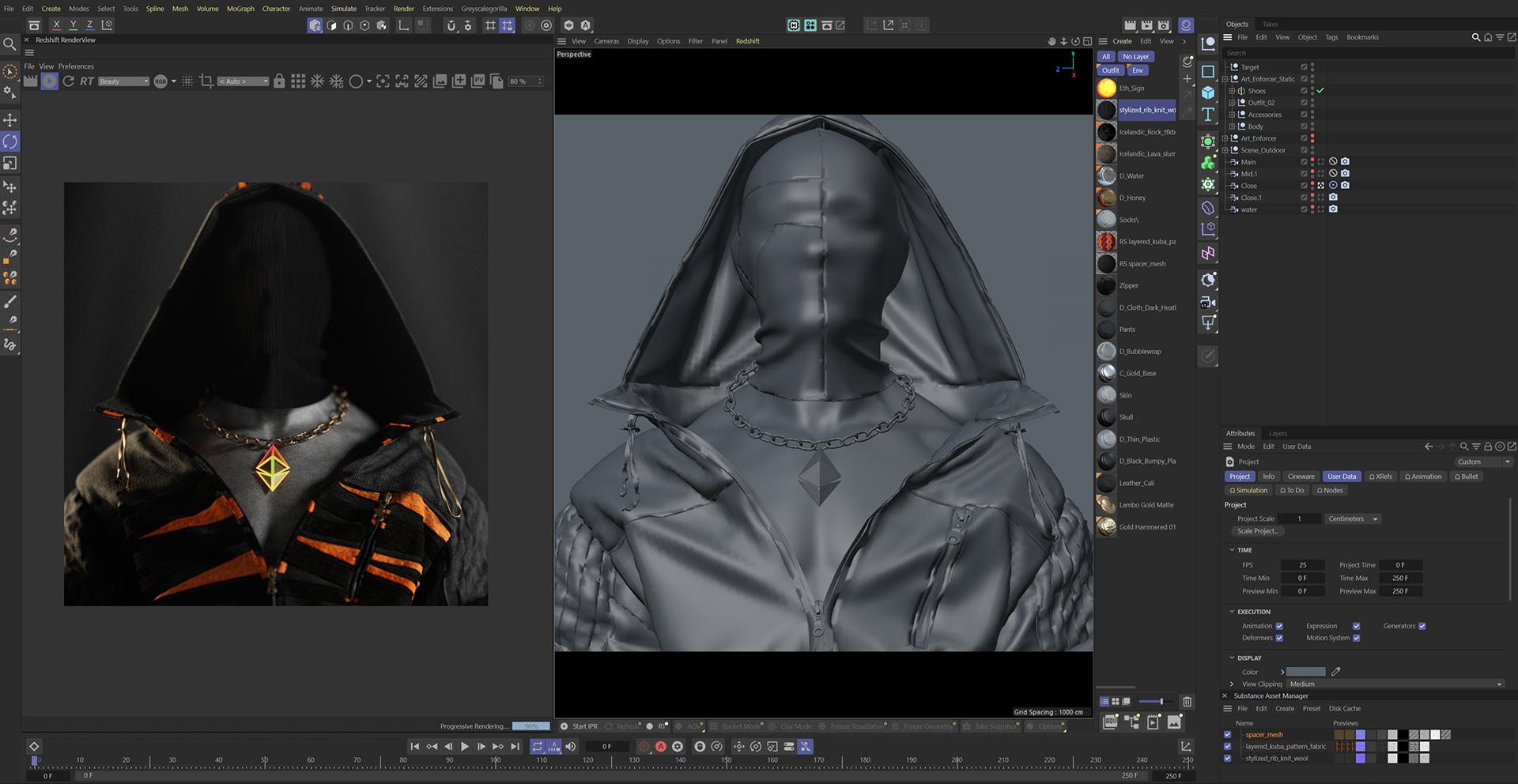The height and width of the screenshot is (784, 1518).
Task: Toggle Deformers execution checkbox
Action: pyautogui.click(x=1279, y=638)
